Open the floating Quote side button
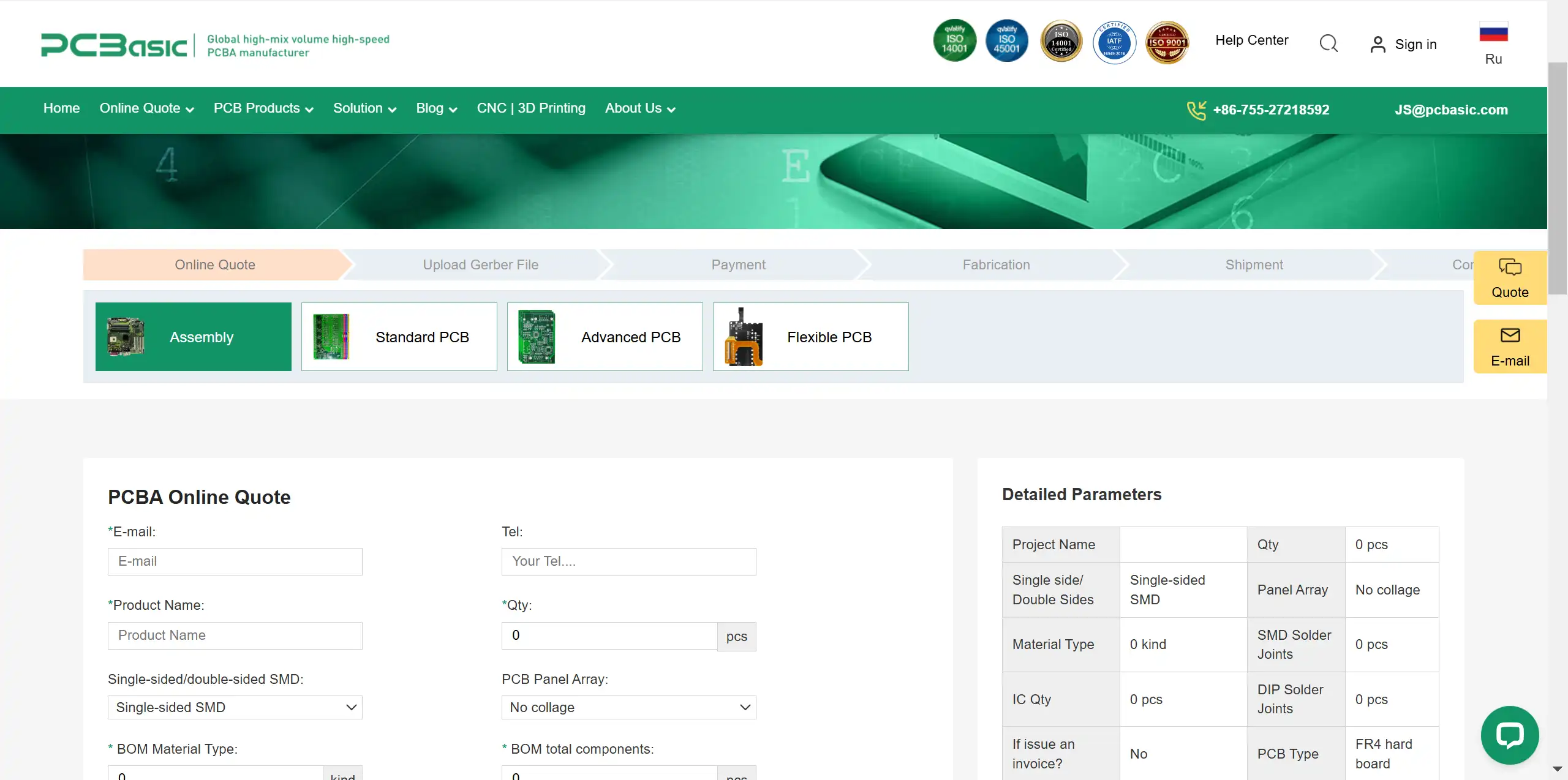 pyautogui.click(x=1510, y=278)
